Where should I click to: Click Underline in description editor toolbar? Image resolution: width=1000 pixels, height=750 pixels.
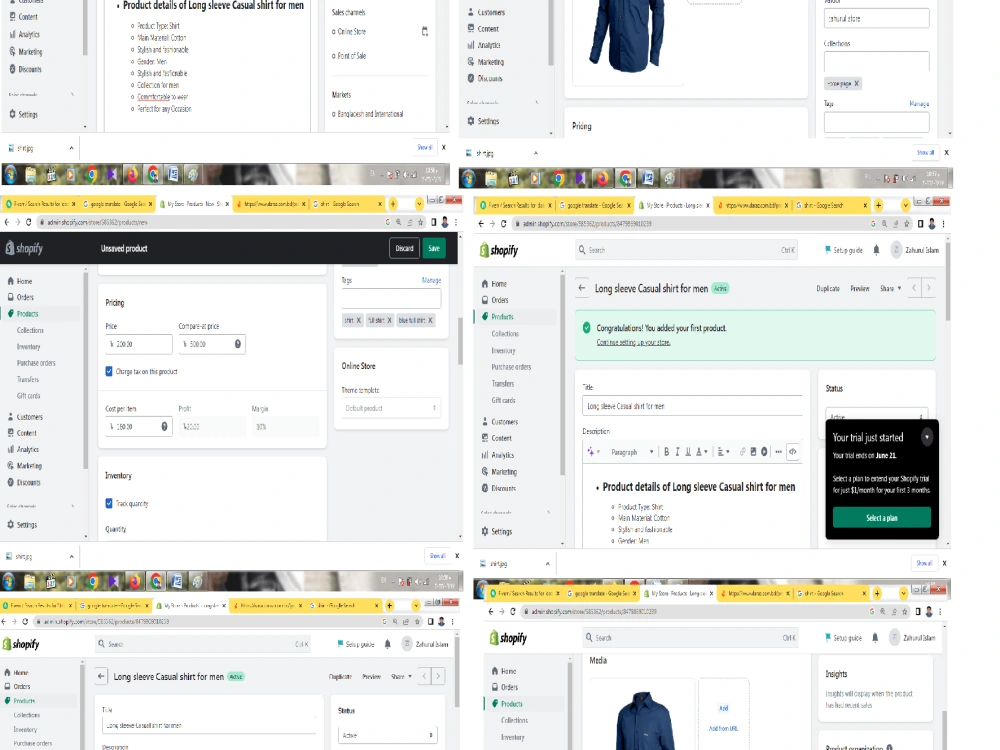click(x=688, y=452)
